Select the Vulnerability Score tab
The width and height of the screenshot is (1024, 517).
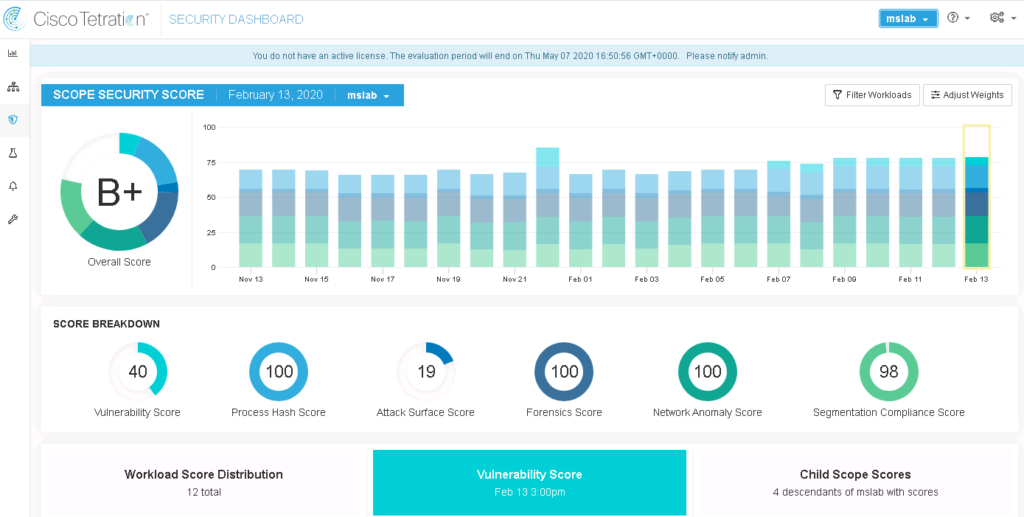pyautogui.click(x=529, y=482)
